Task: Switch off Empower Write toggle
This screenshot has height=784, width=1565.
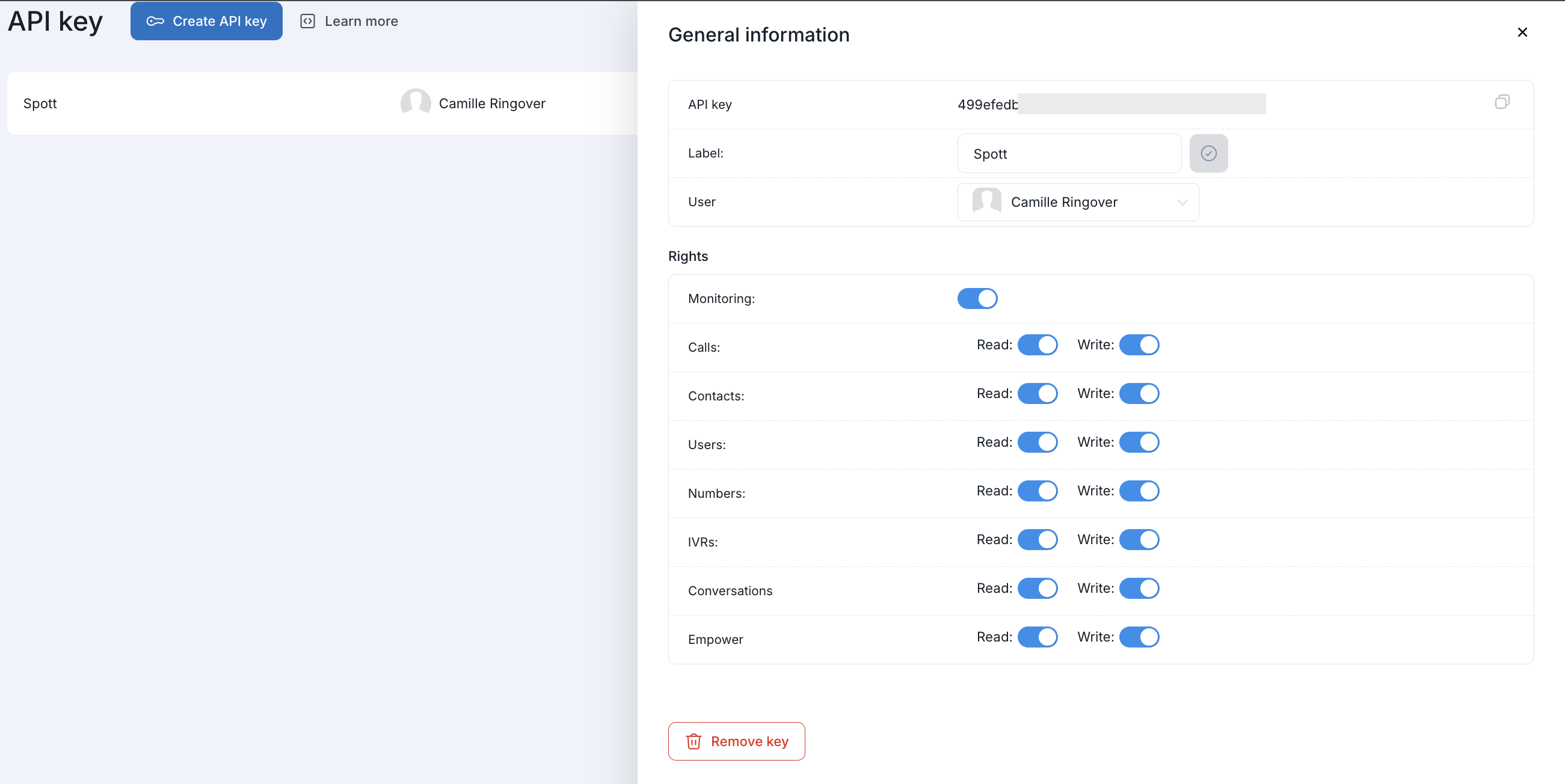Action: click(x=1139, y=637)
